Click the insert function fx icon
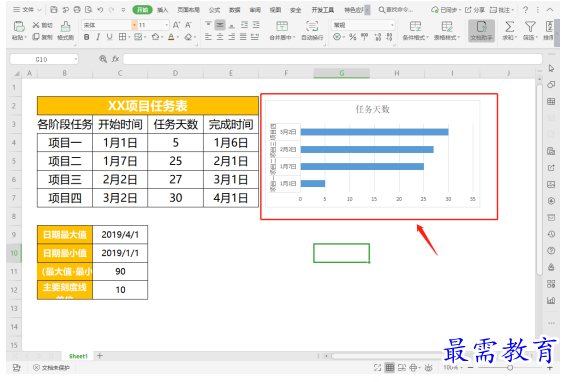Viewport: 565px width, 382px height. click(115, 59)
